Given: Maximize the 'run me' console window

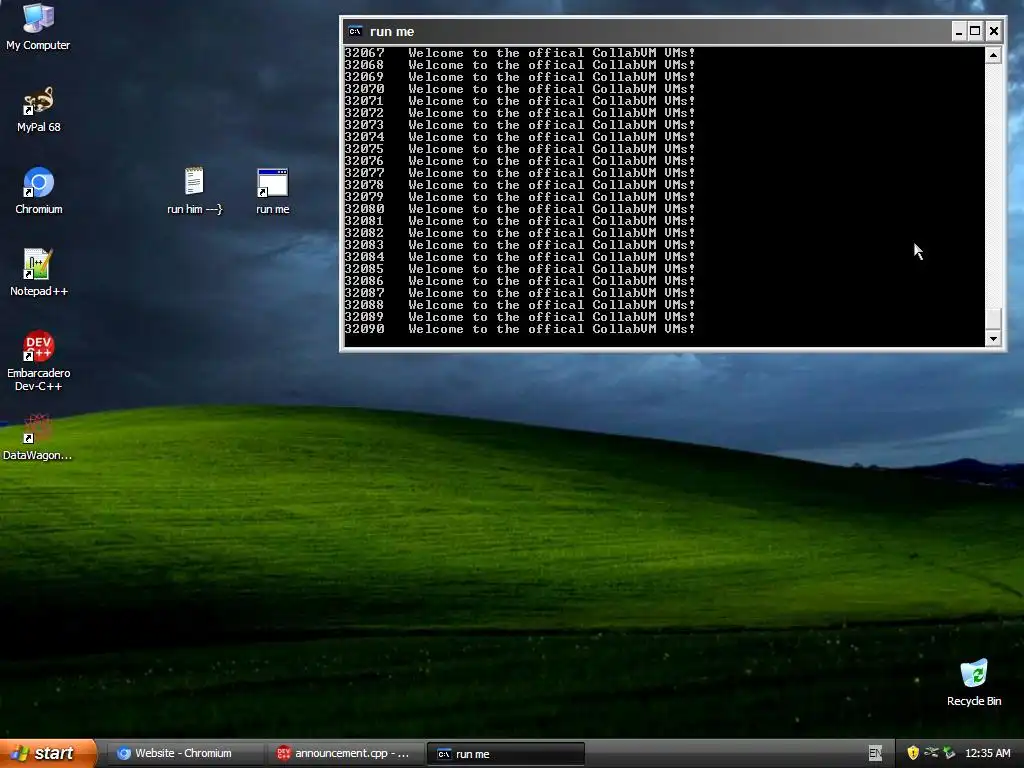Looking at the screenshot, I should coord(975,31).
